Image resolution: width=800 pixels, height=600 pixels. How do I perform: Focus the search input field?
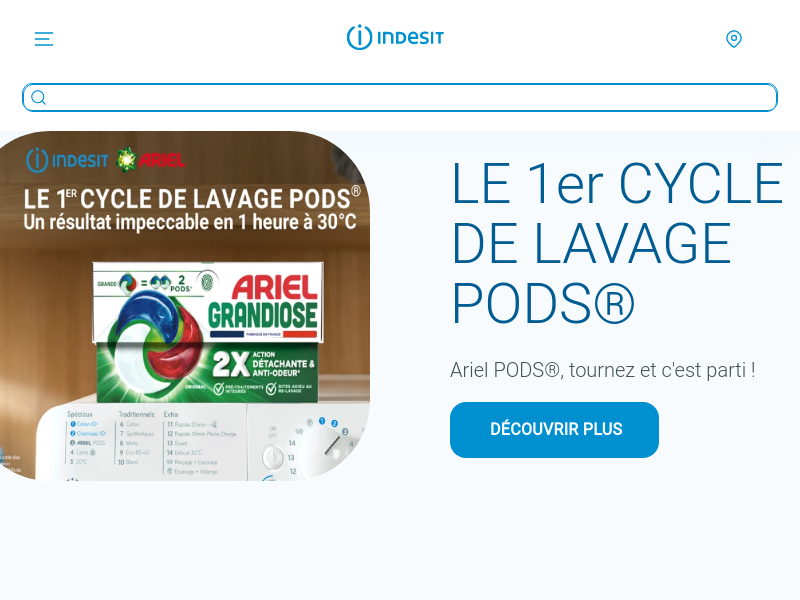pos(399,97)
